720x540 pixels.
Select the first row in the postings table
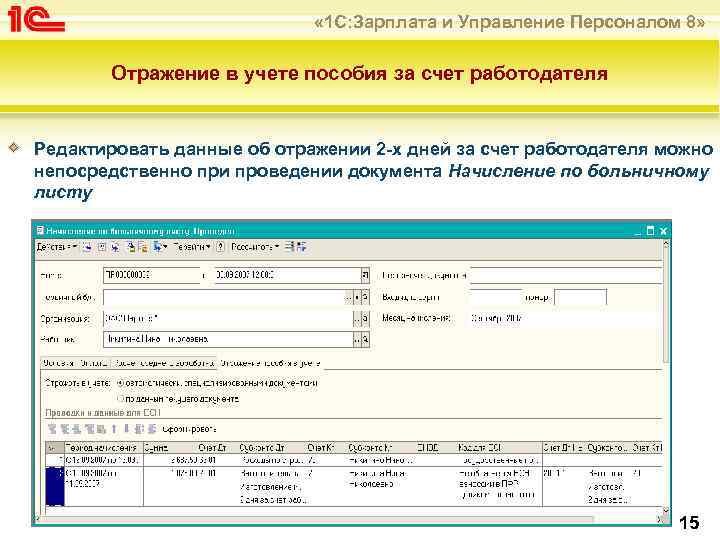tap(354, 460)
